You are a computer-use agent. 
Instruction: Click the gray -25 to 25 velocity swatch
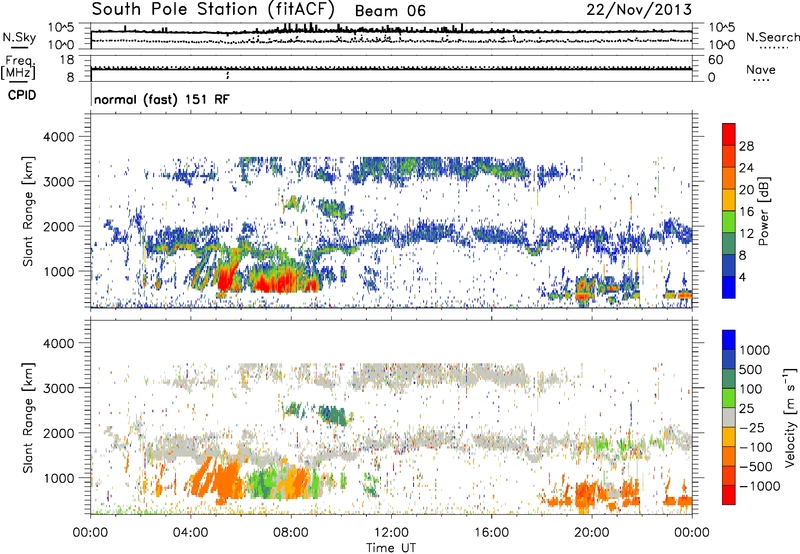729,417
